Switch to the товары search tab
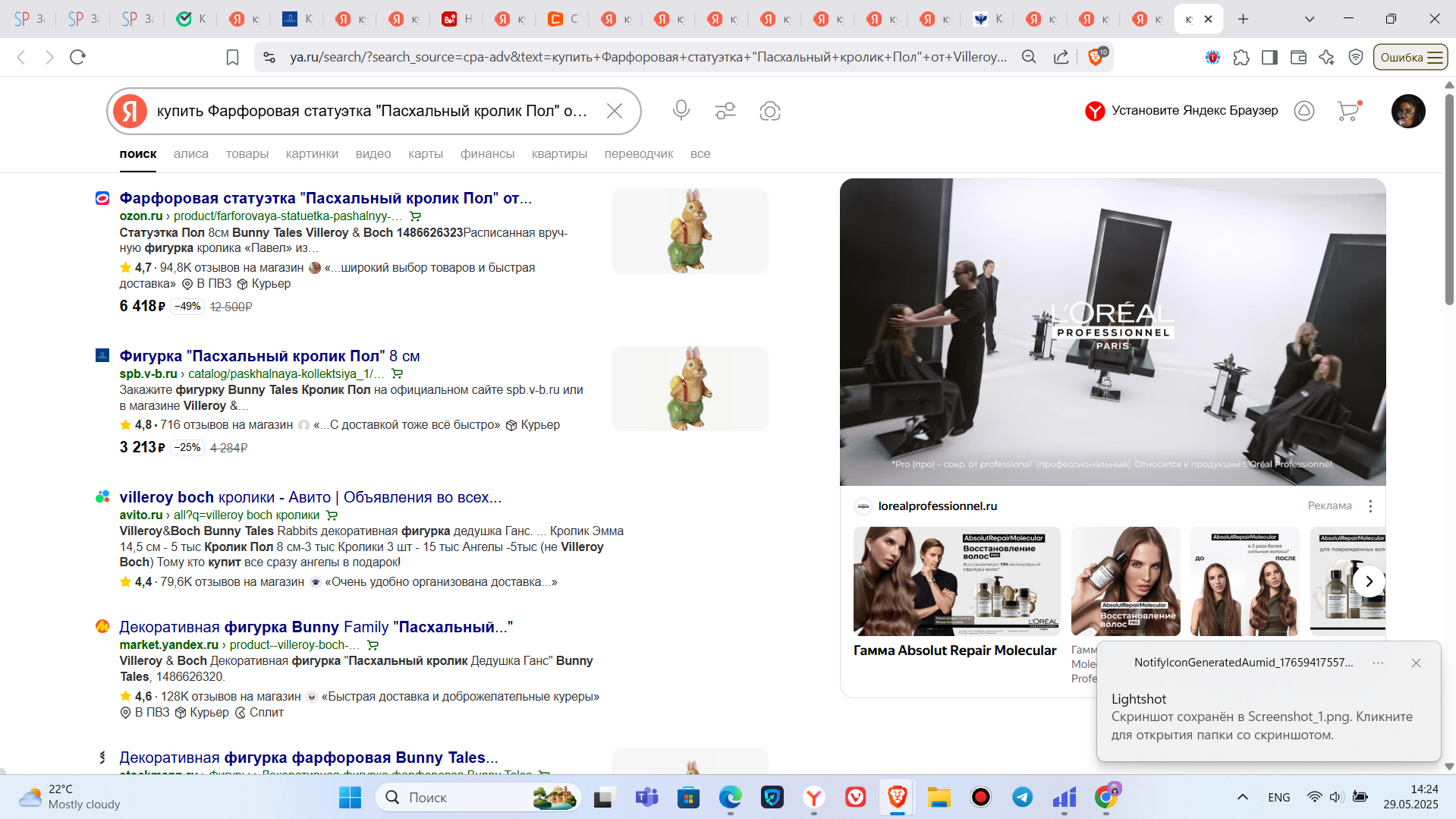The height and width of the screenshot is (819, 1456). pos(247,154)
